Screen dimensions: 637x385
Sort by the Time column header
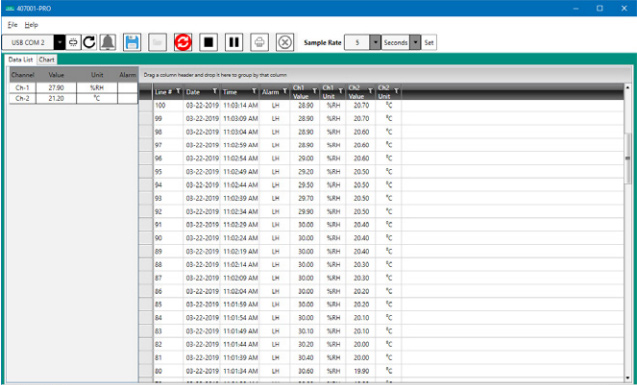point(230,92)
